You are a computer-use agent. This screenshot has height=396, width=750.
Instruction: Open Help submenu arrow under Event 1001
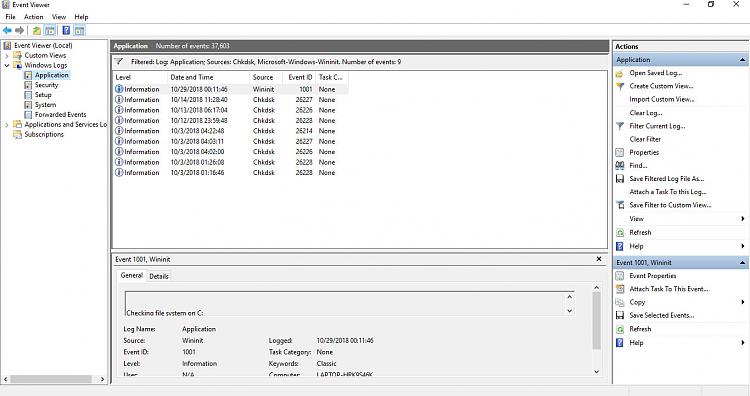(x=743, y=343)
